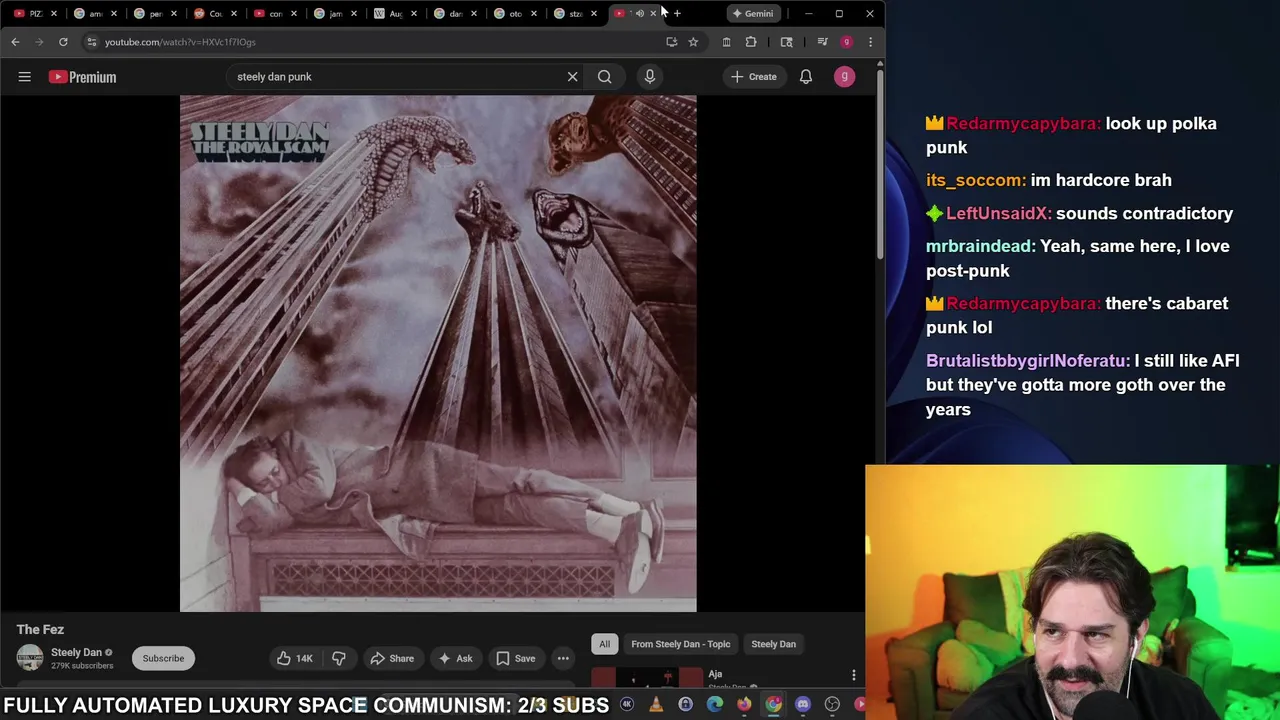Screen dimensions: 1280x720
Task: Open the YouTube guide hamburger menu
Action: (x=25, y=77)
